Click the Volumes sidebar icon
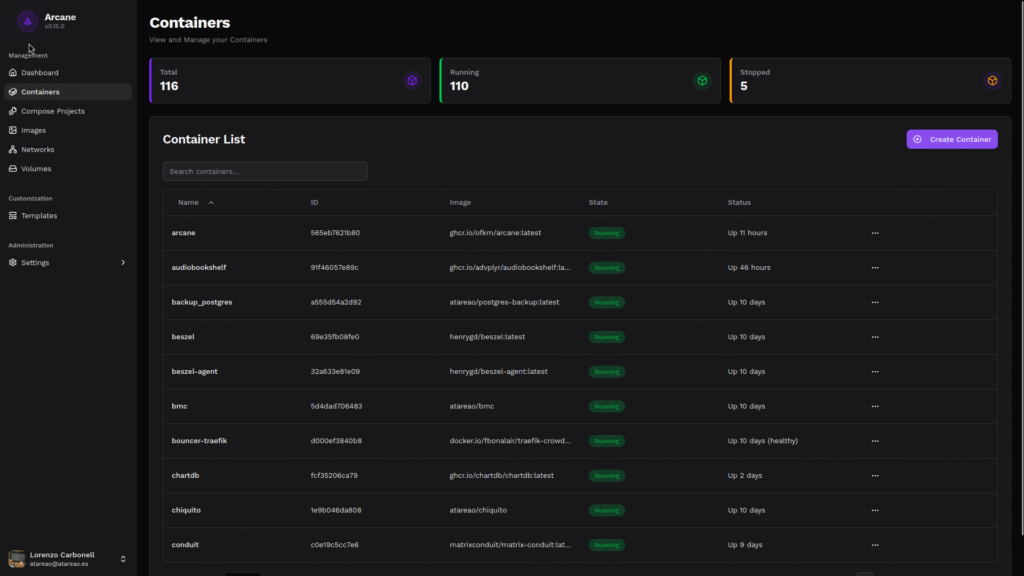The height and width of the screenshot is (576, 1024). tap(13, 169)
